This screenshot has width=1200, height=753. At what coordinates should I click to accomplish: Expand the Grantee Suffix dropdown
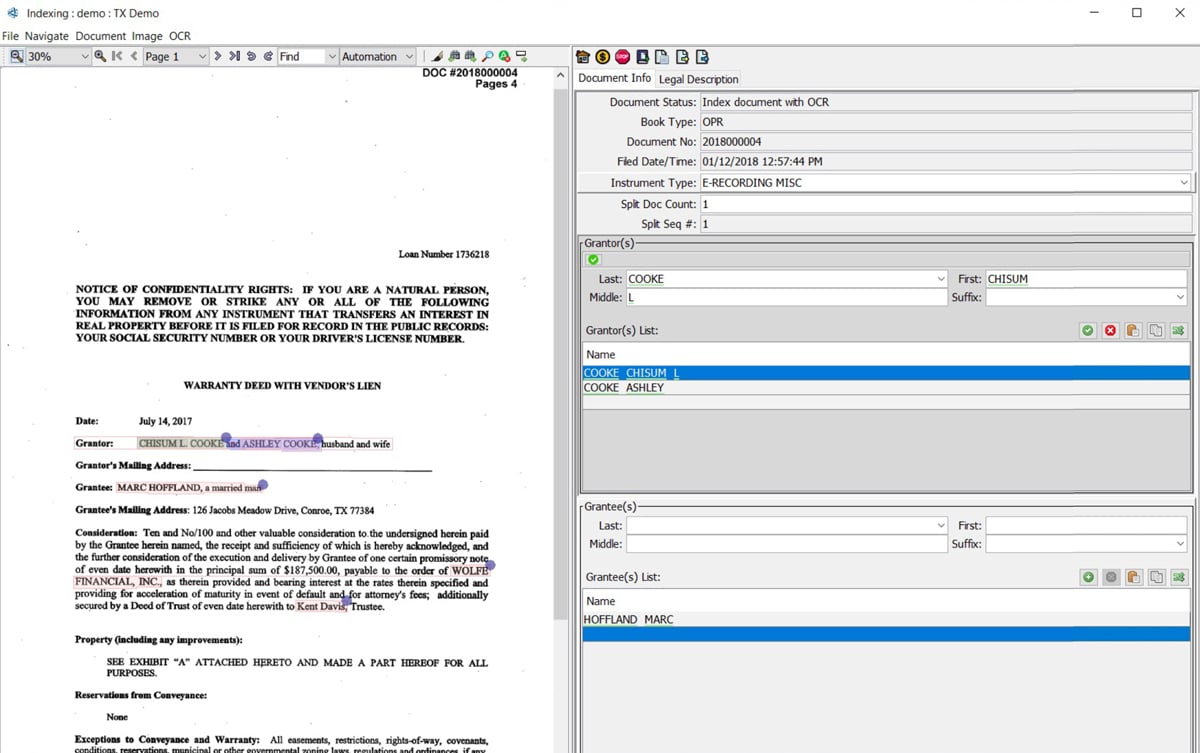[x=1181, y=544]
